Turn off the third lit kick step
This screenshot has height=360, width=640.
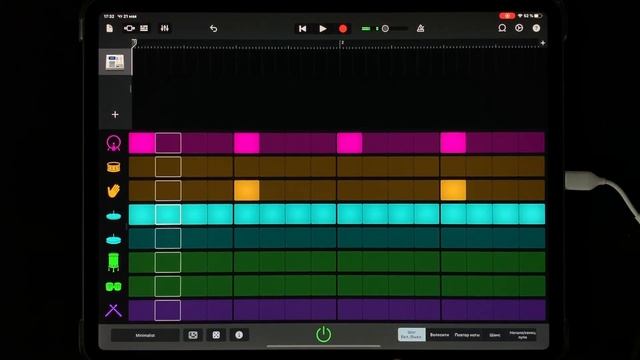(x=349, y=143)
